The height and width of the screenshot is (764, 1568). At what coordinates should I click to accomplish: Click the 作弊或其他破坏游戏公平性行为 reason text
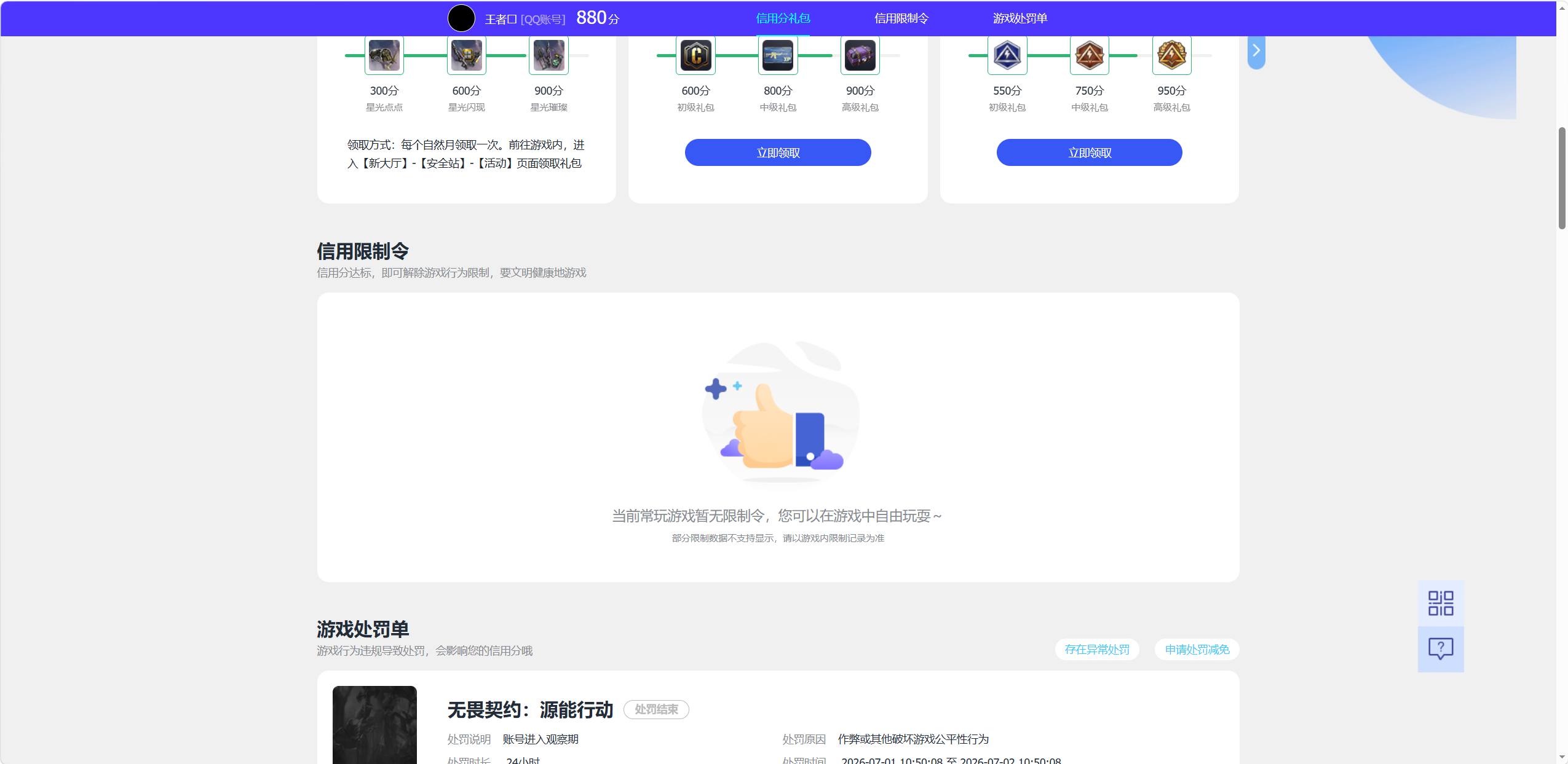pyautogui.click(x=913, y=739)
